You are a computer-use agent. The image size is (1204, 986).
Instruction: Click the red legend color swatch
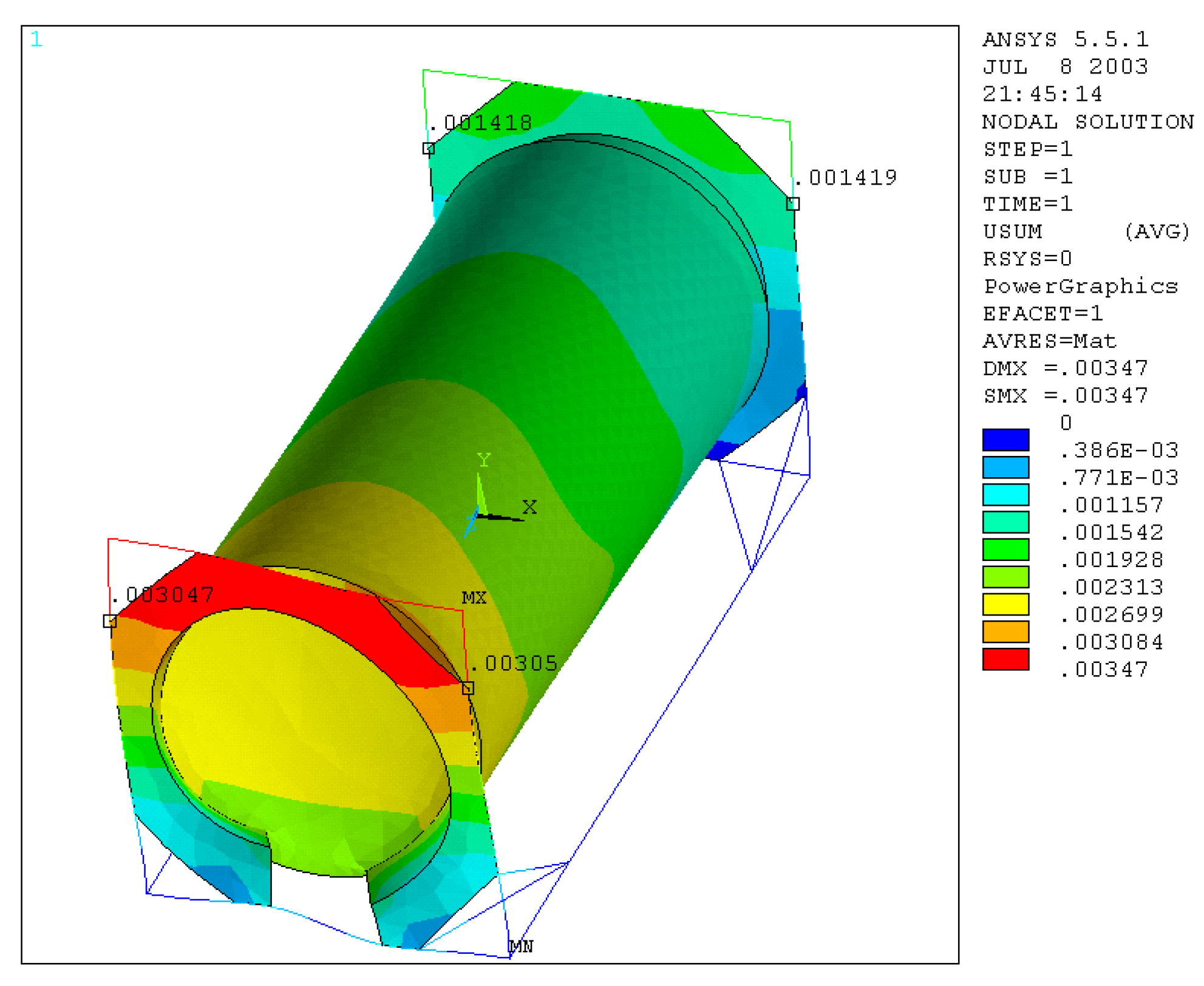1005,659
